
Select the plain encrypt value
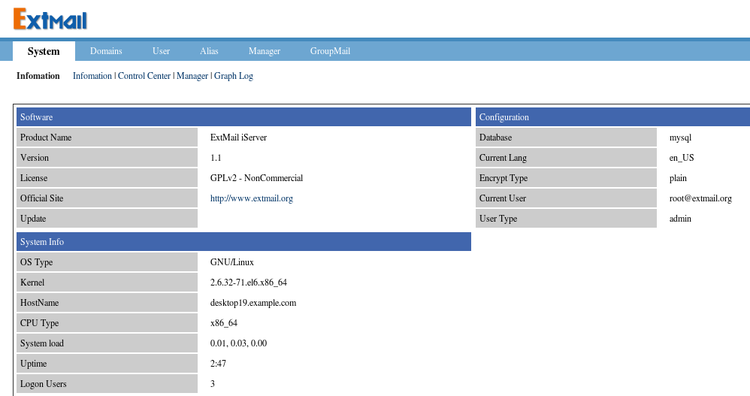[x=678, y=178]
